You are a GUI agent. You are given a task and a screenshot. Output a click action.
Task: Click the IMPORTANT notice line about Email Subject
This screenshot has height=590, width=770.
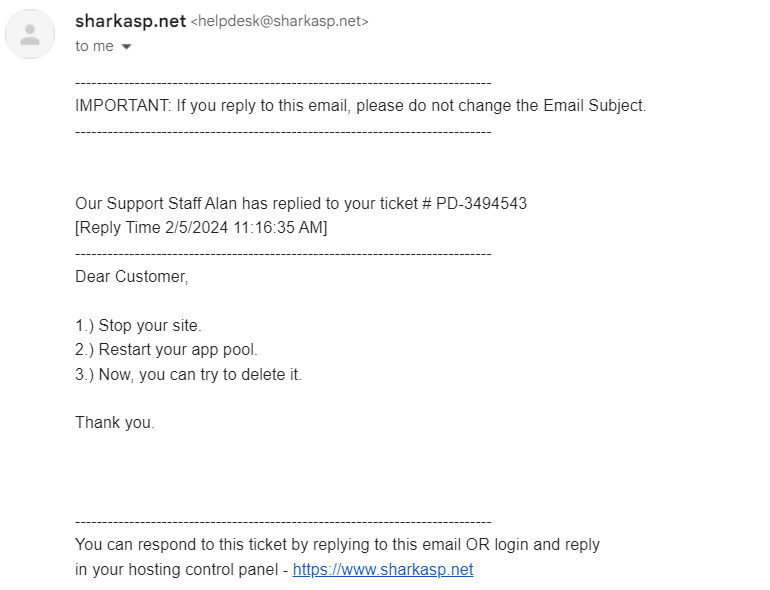coord(360,105)
